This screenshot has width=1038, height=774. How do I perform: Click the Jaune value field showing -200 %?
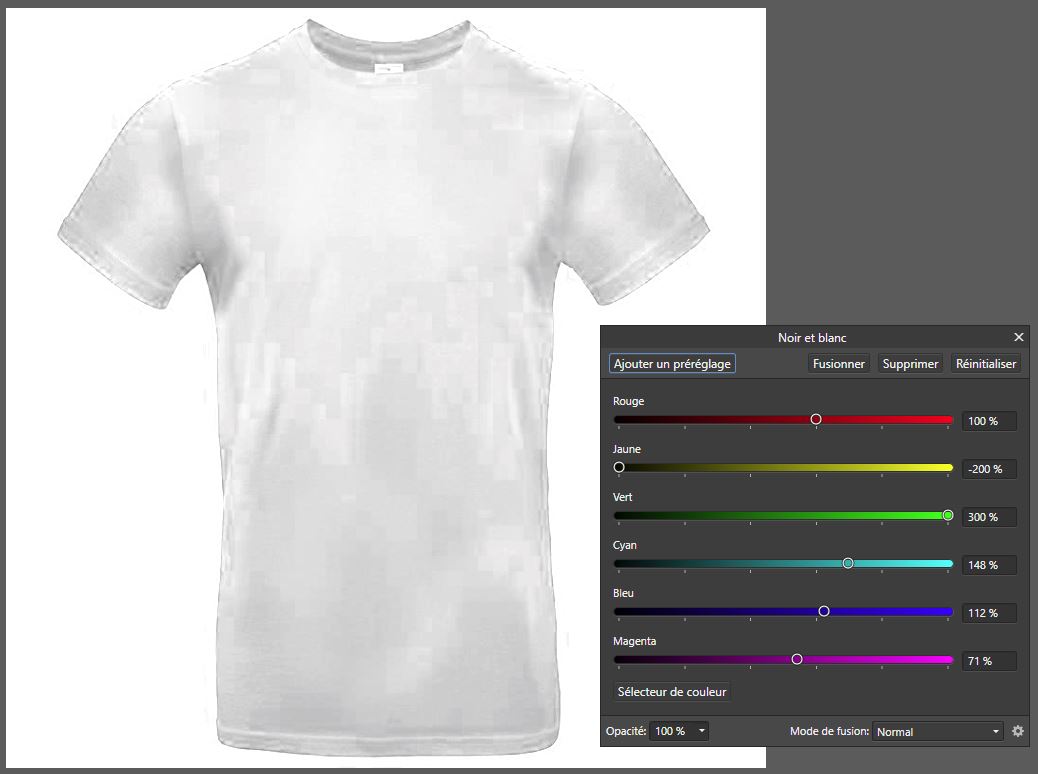click(x=989, y=469)
